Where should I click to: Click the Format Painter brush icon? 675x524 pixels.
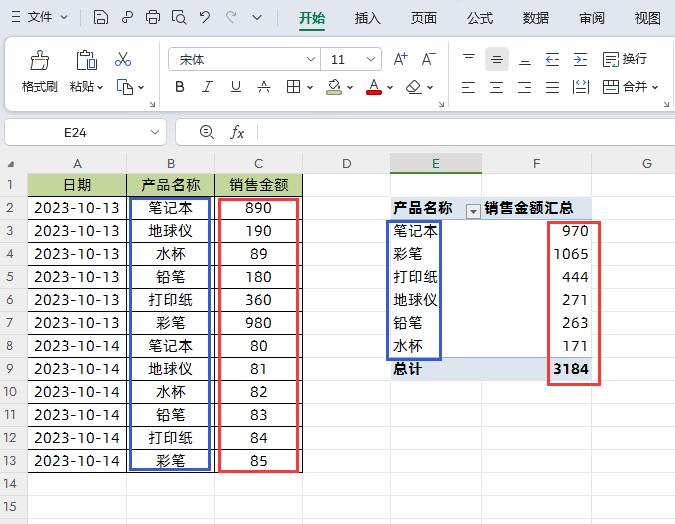tap(40, 60)
